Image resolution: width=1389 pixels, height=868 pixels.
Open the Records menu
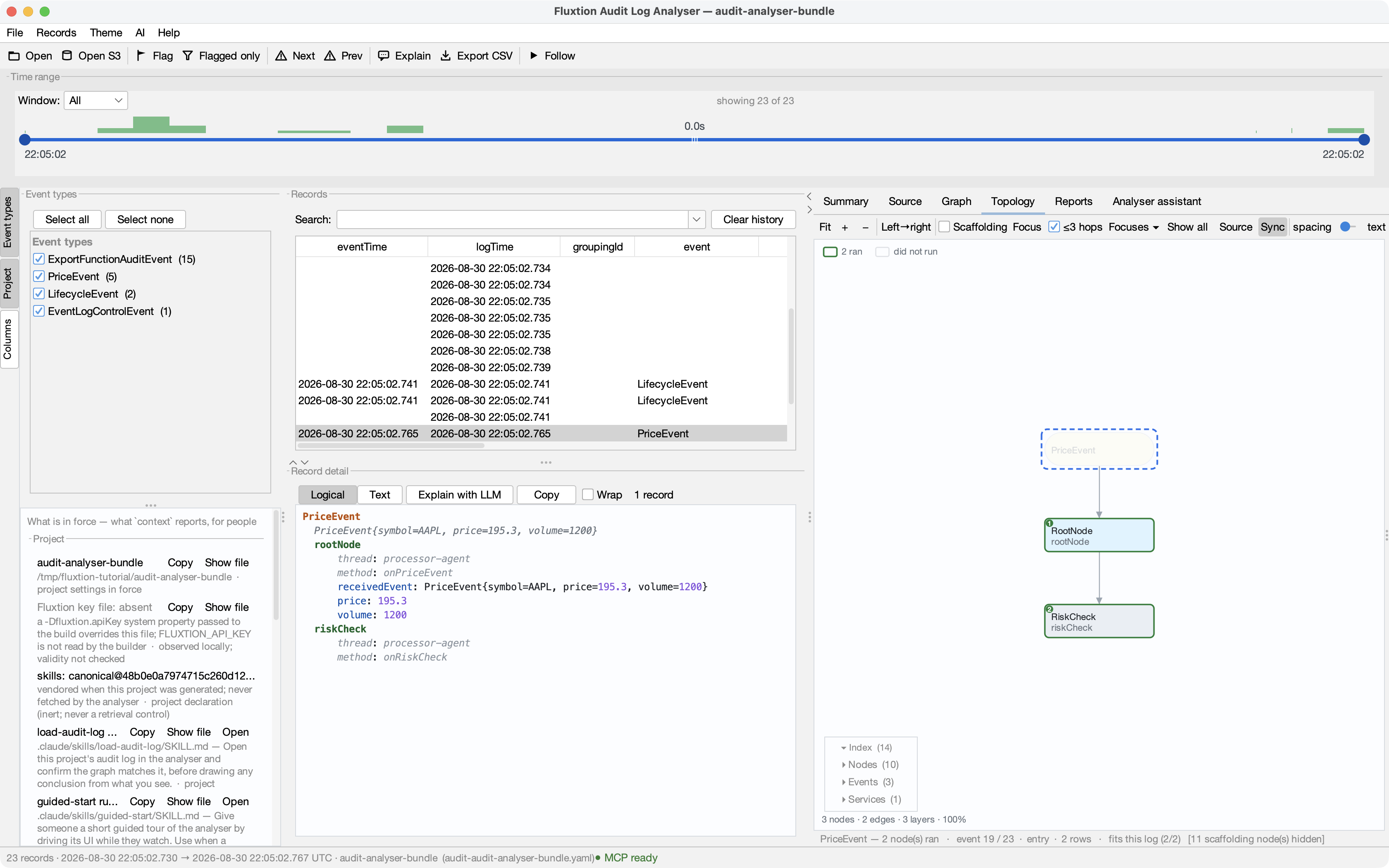[x=56, y=33]
